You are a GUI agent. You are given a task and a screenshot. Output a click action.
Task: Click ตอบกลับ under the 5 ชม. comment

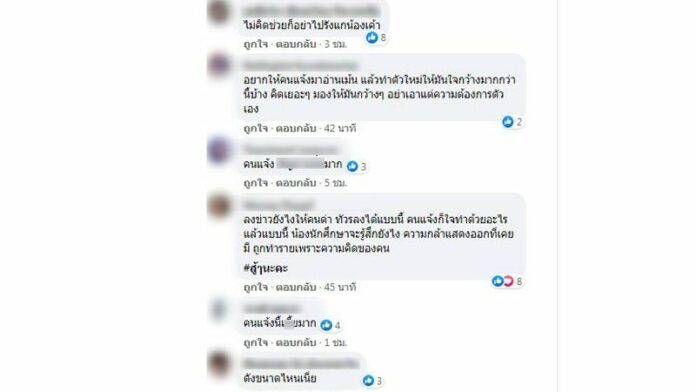coord(296,183)
